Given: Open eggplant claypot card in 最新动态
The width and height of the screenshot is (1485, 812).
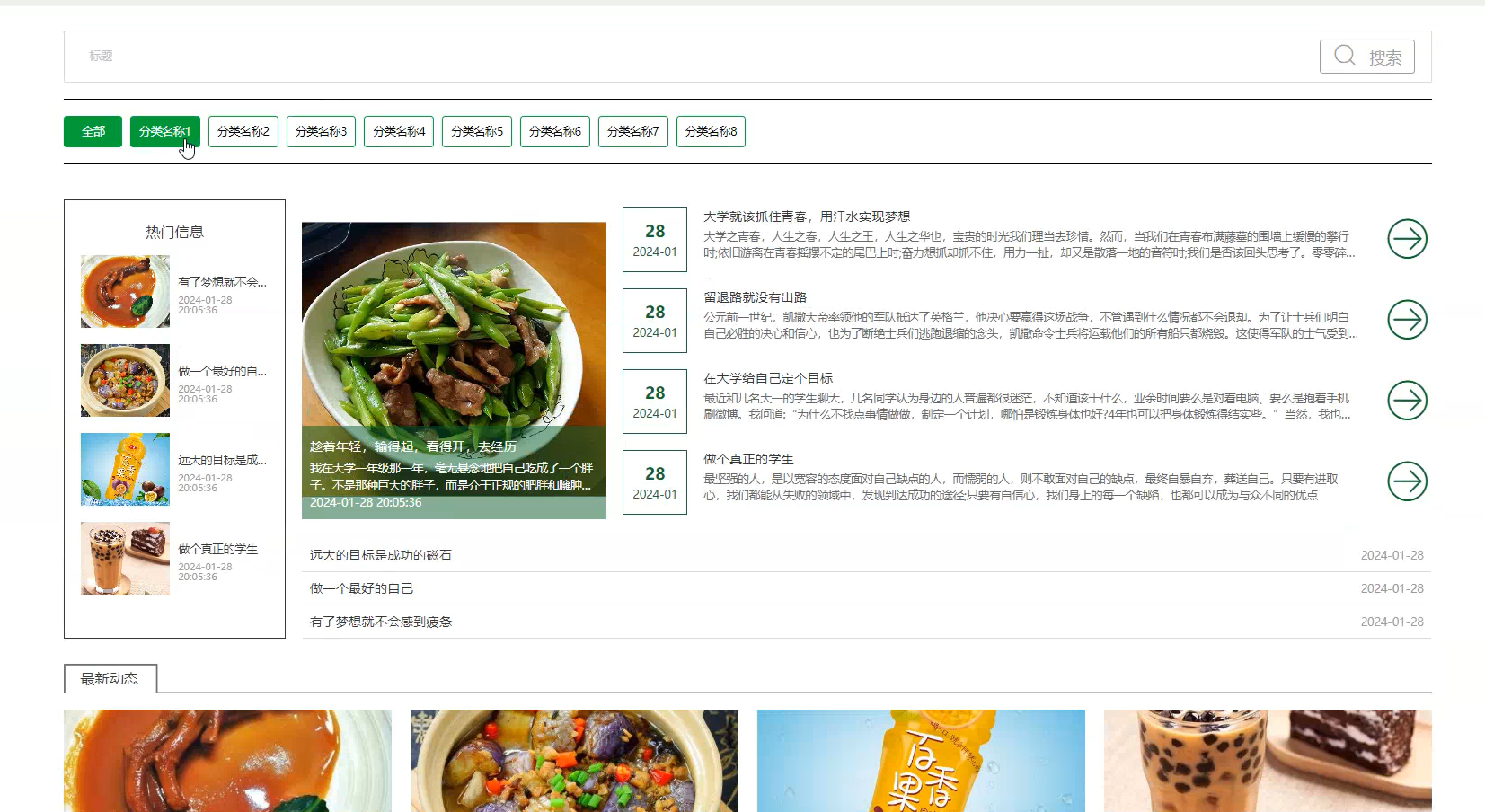Looking at the screenshot, I should point(574,761).
